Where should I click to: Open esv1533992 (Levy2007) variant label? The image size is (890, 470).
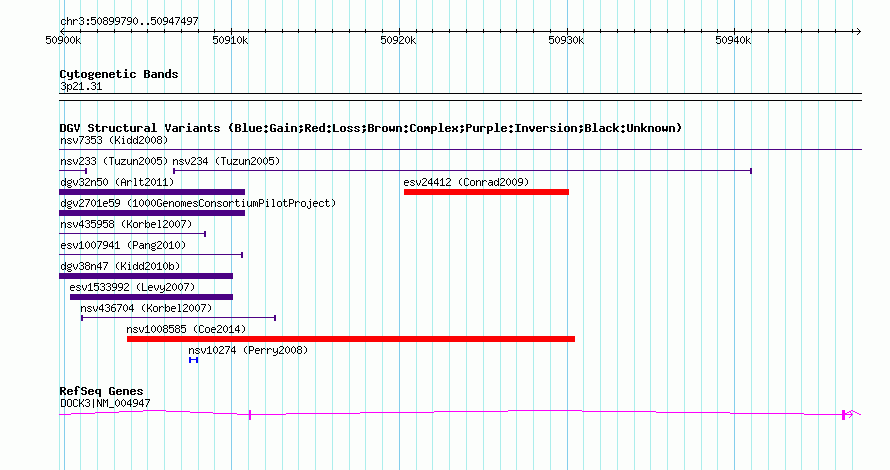click(x=132, y=287)
